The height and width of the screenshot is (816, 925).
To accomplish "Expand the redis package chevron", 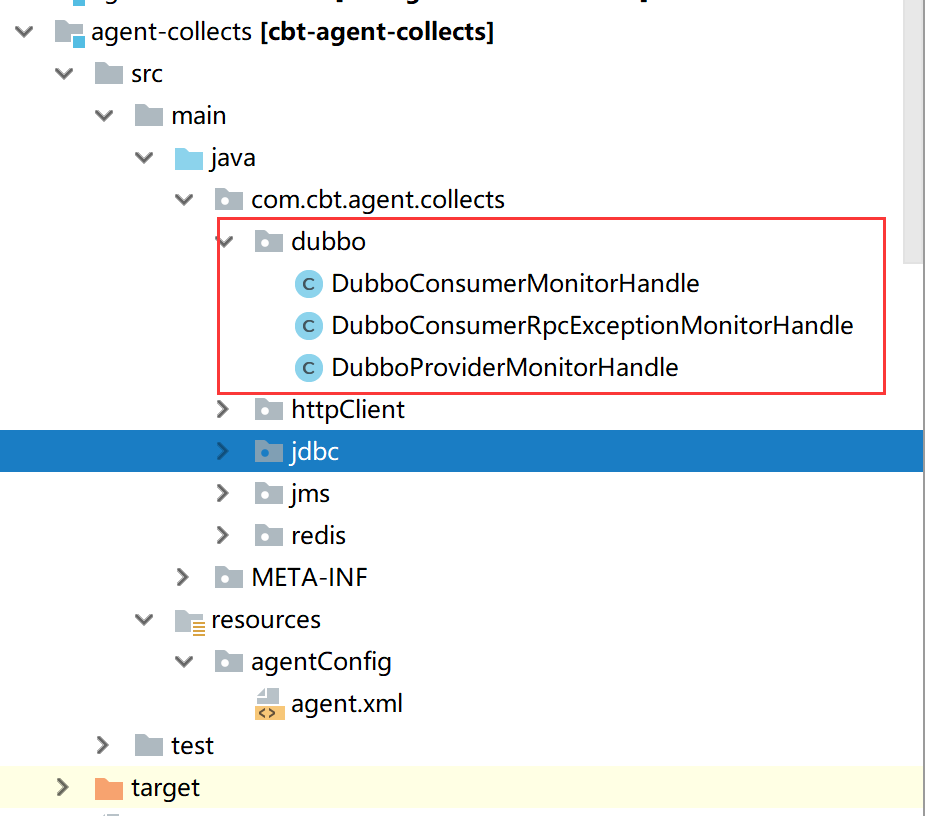I will (222, 535).
